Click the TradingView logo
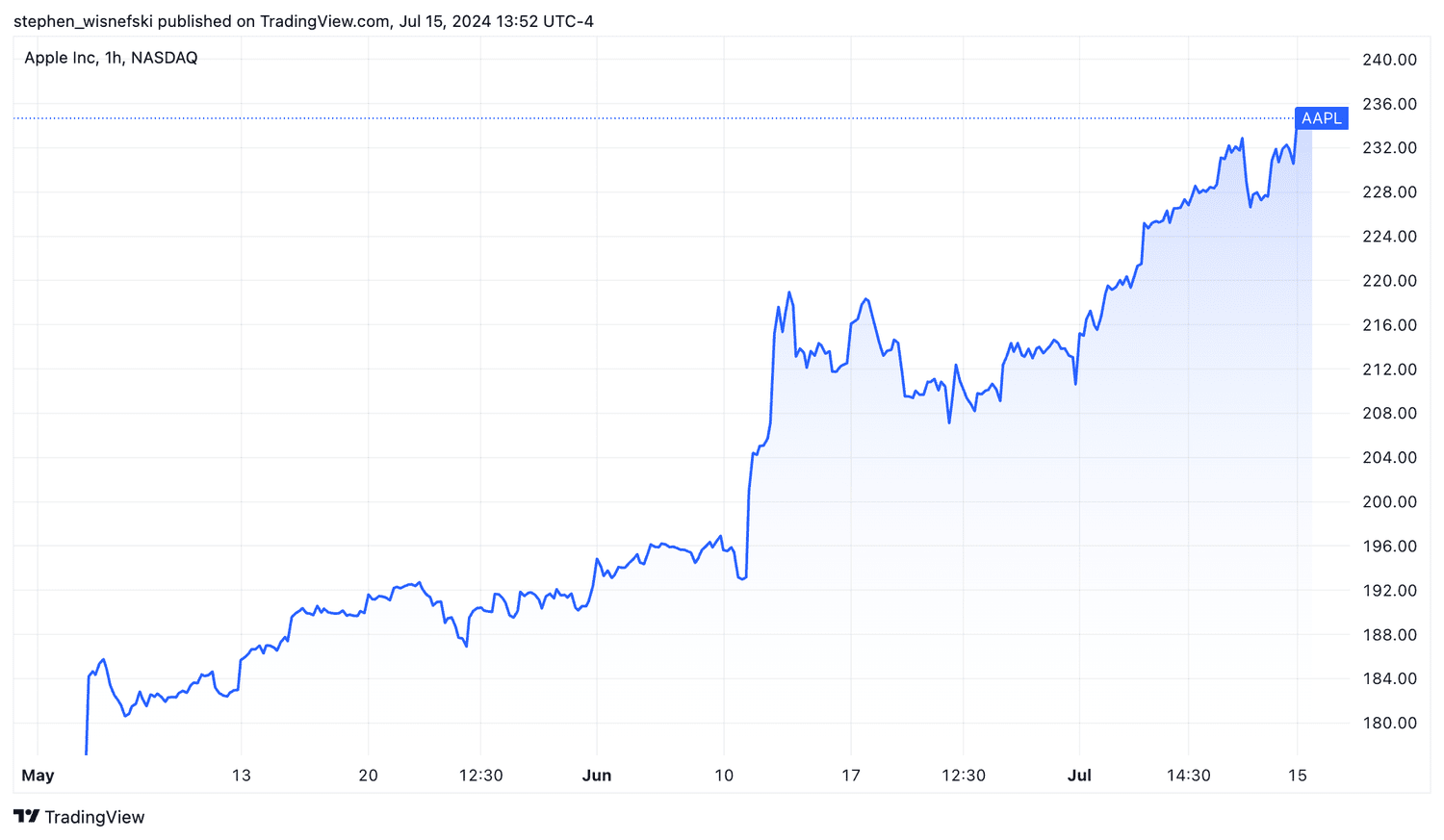The height and width of the screenshot is (840, 1444). tap(80, 817)
